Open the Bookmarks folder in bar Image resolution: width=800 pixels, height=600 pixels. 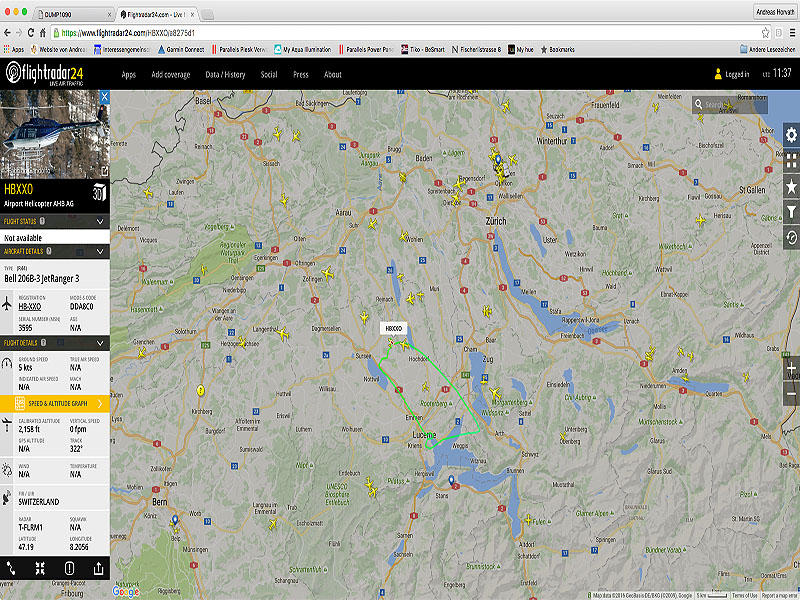(558, 49)
